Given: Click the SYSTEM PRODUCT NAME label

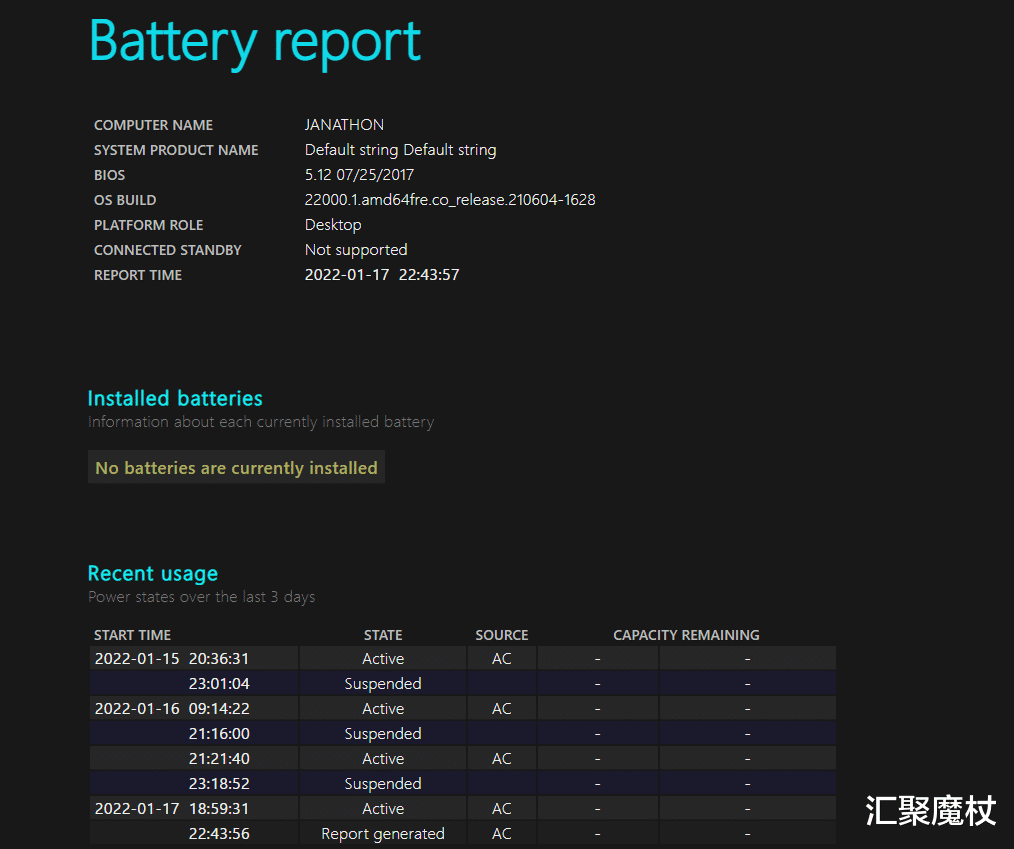Looking at the screenshot, I should [176, 150].
